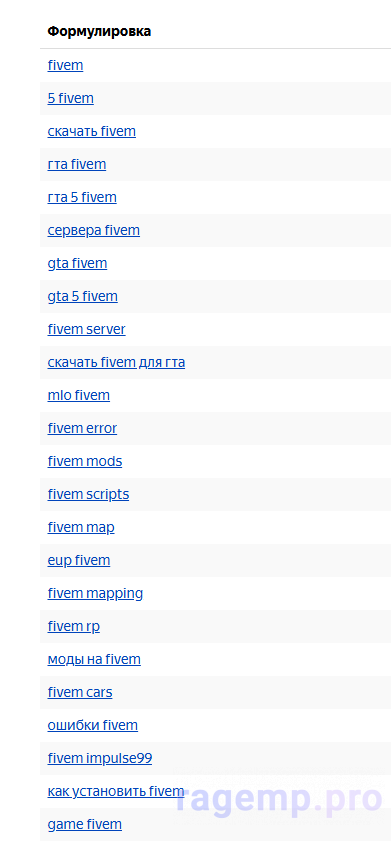Screen dimensions: 391x849
Task: Click the "gta fivem" link
Action: (77, 264)
